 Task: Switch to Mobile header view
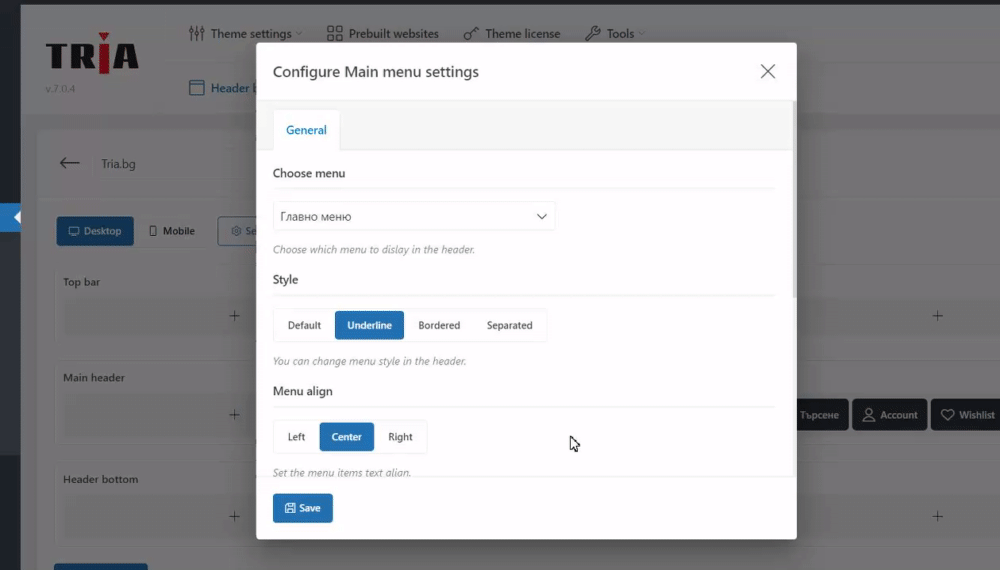(172, 231)
